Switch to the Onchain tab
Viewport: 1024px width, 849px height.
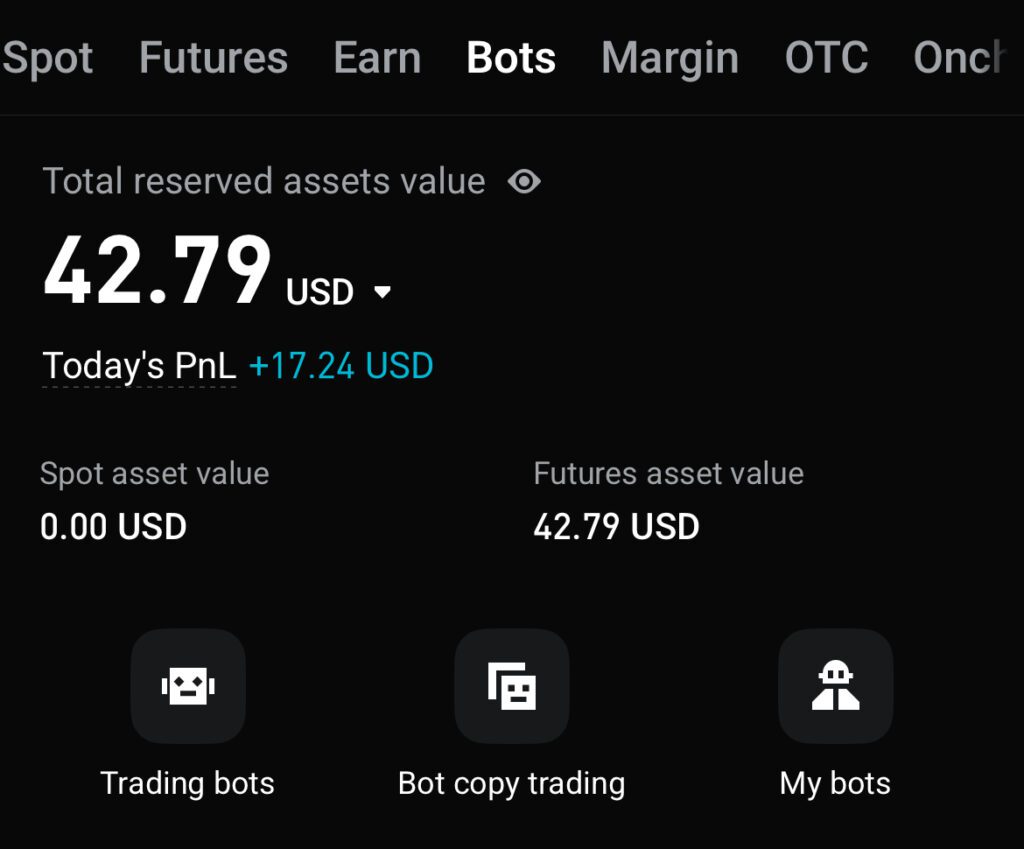coord(960,58)
